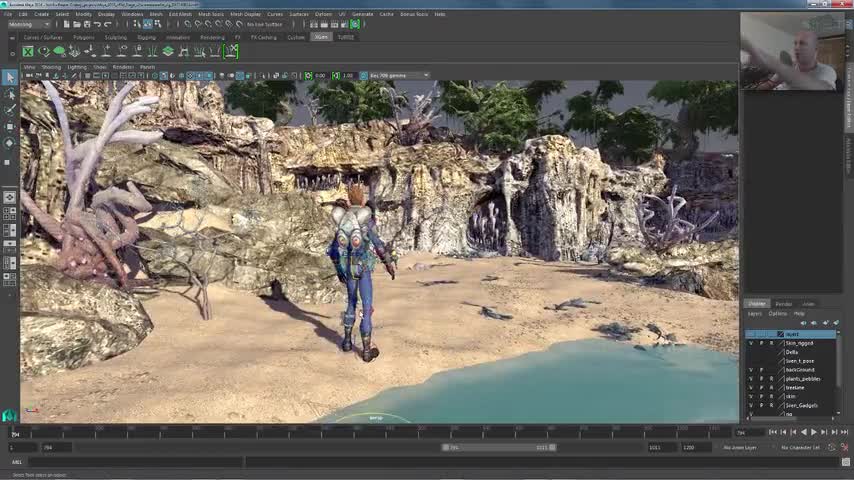Click the Maya logo in bottom-left corner
Screen dimensions: 854x480
[9, 415]
